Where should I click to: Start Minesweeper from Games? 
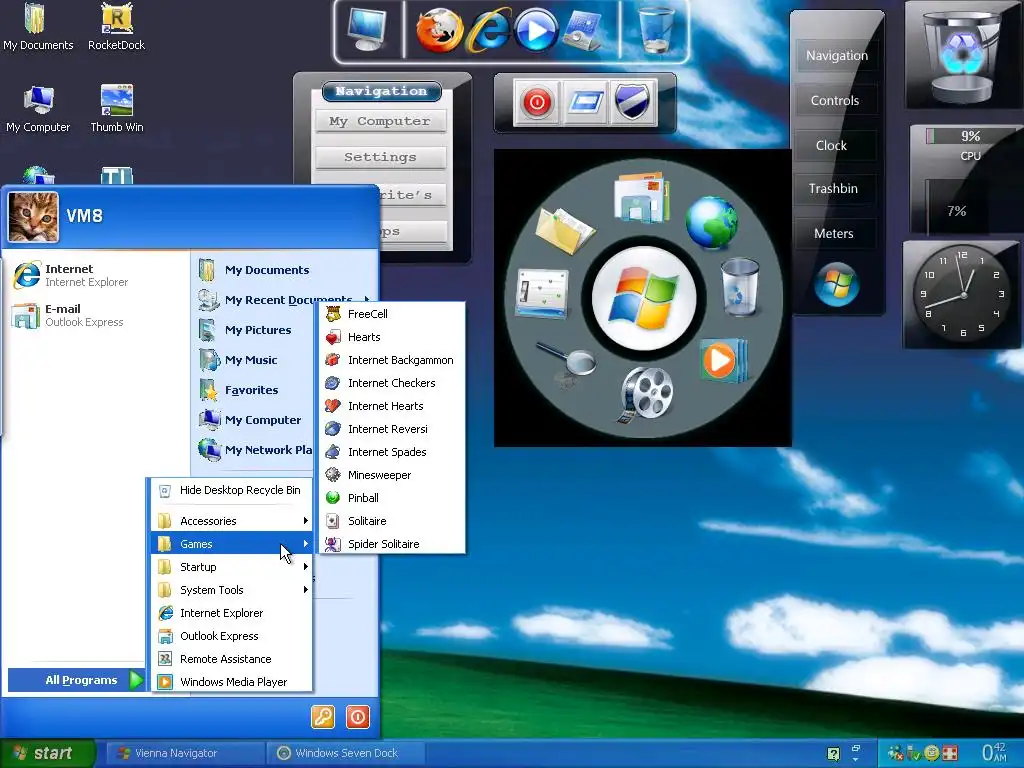(x=392, y=475)
